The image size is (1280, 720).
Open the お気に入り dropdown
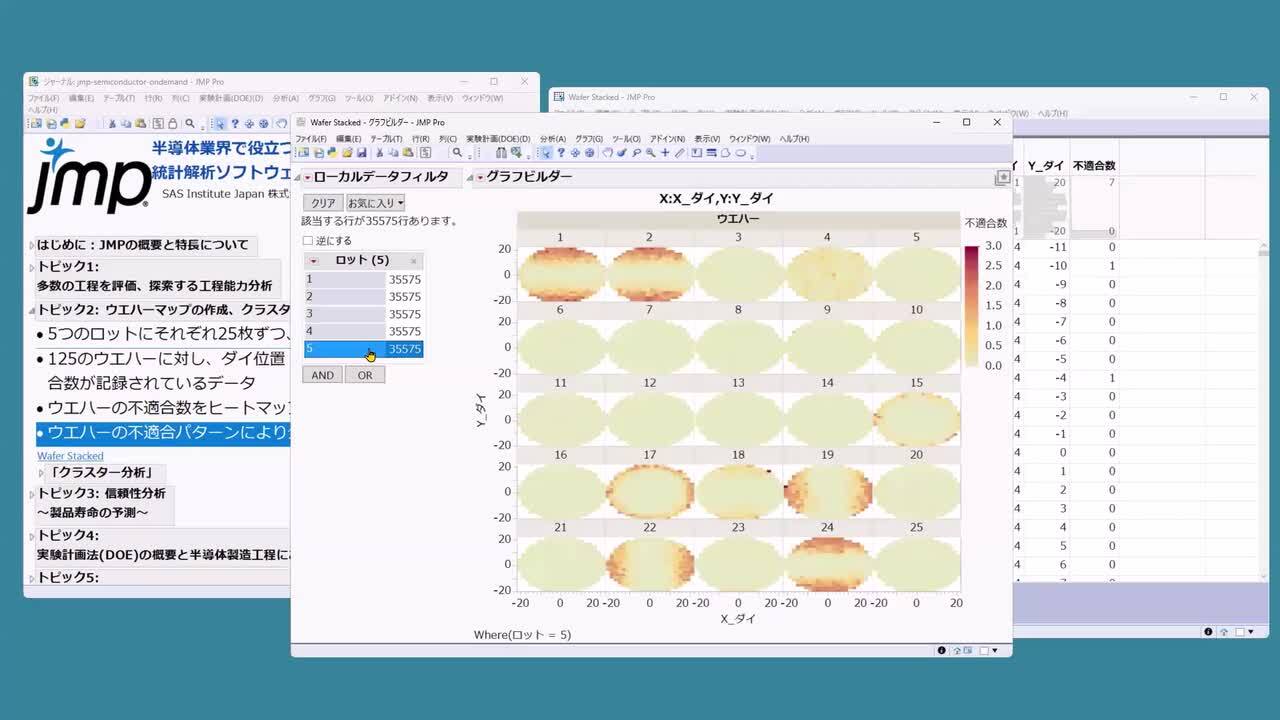click(375, 203)
